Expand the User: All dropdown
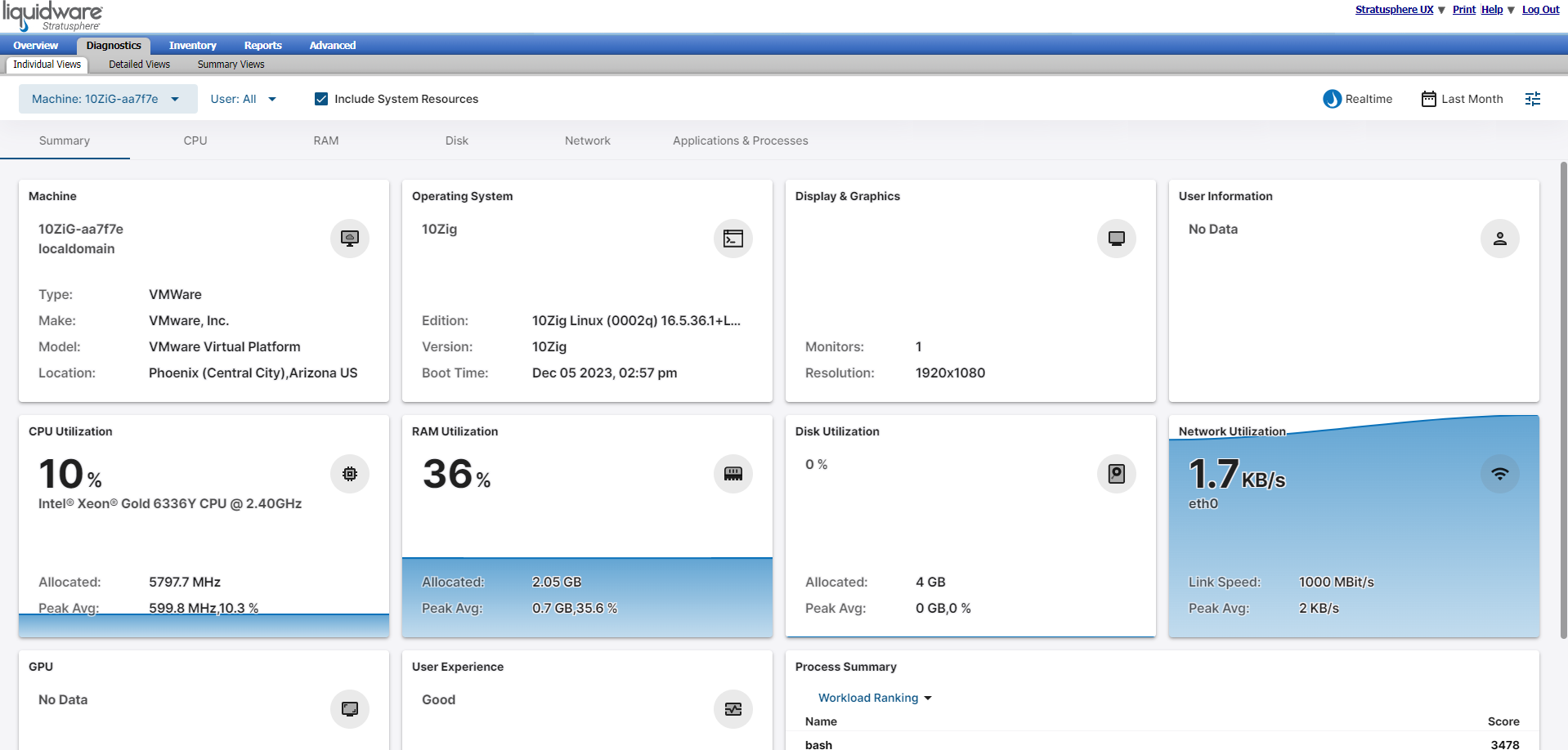1568x750 pixels. coord(244,99)
